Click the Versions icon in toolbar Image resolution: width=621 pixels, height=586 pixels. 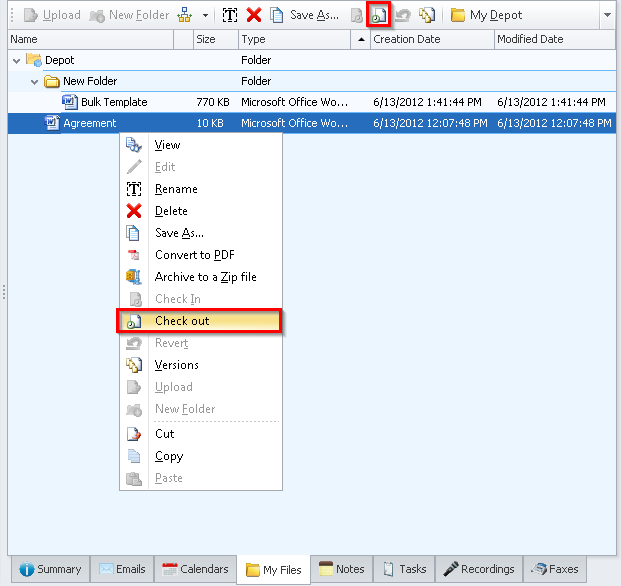[x=427, y=15]
